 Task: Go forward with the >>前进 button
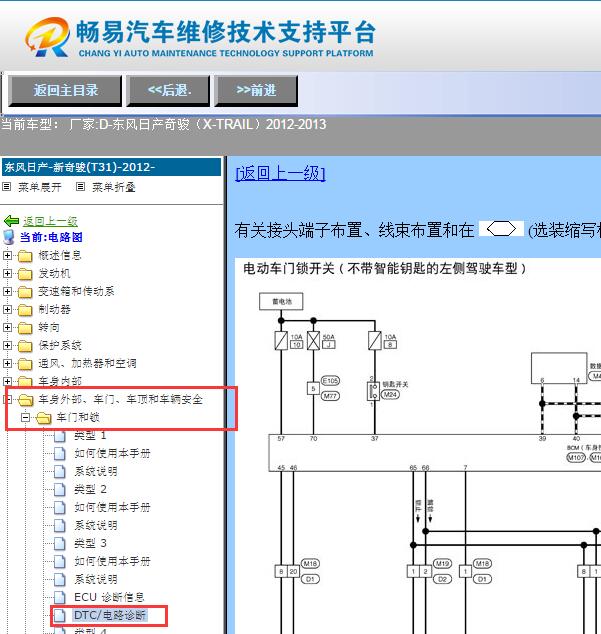[256, 91]
